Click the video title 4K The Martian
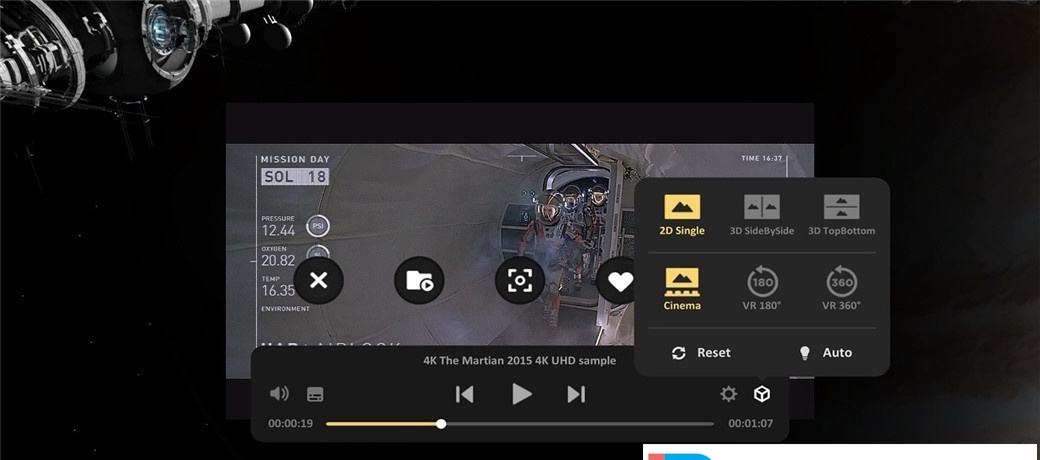This screenshot has height=460, width=1040. coord(519,361)
